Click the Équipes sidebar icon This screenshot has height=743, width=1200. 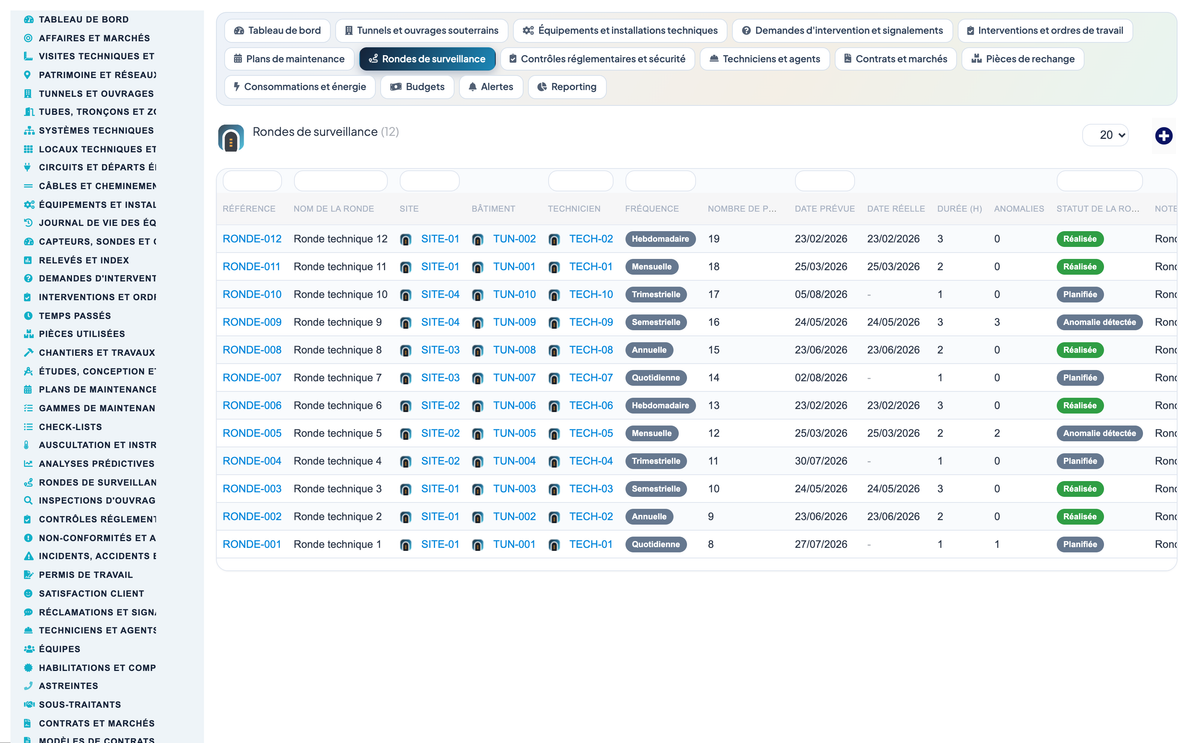coord(28,649)
